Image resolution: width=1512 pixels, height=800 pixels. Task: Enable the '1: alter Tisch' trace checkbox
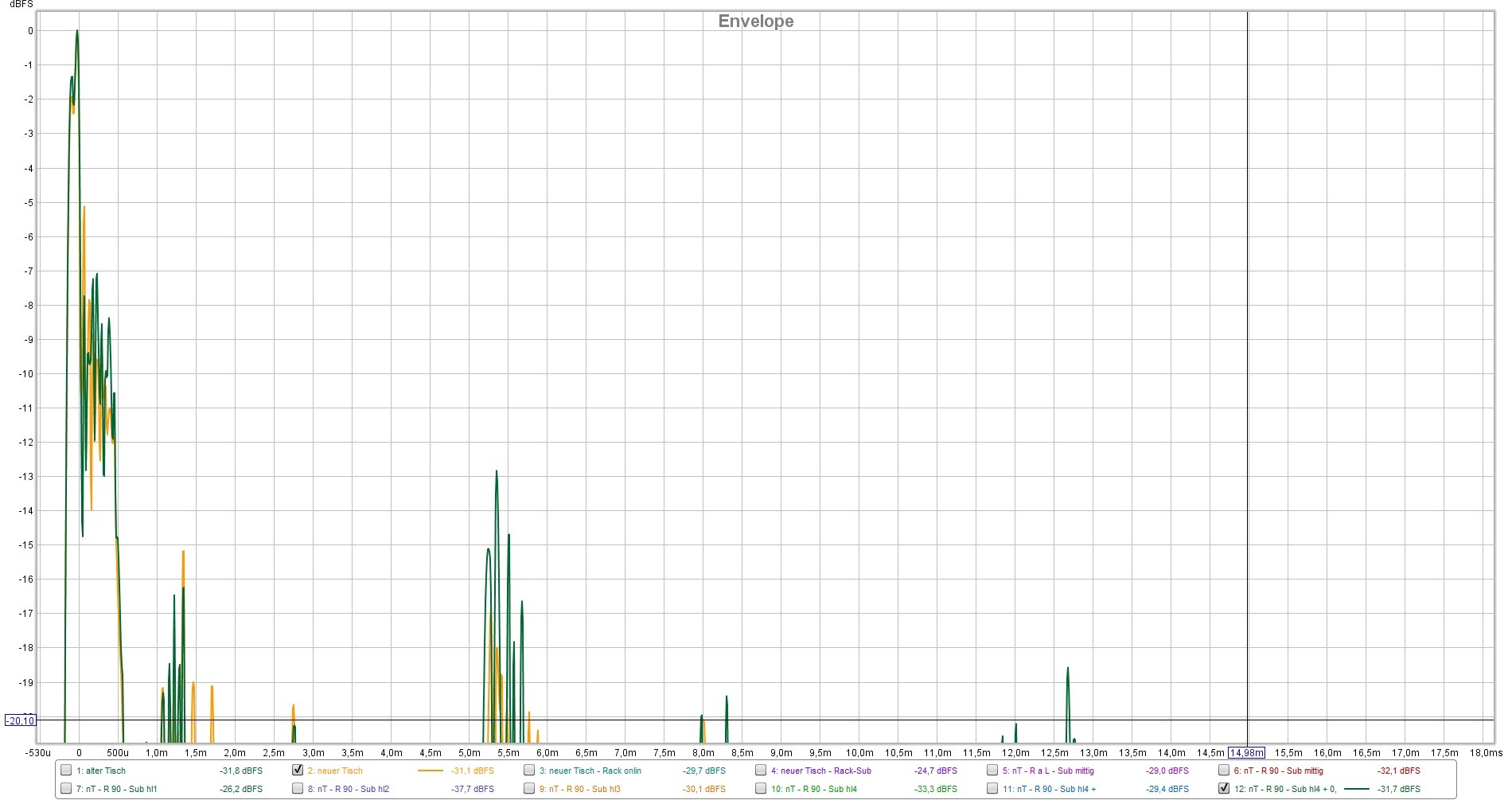point(66,771)
